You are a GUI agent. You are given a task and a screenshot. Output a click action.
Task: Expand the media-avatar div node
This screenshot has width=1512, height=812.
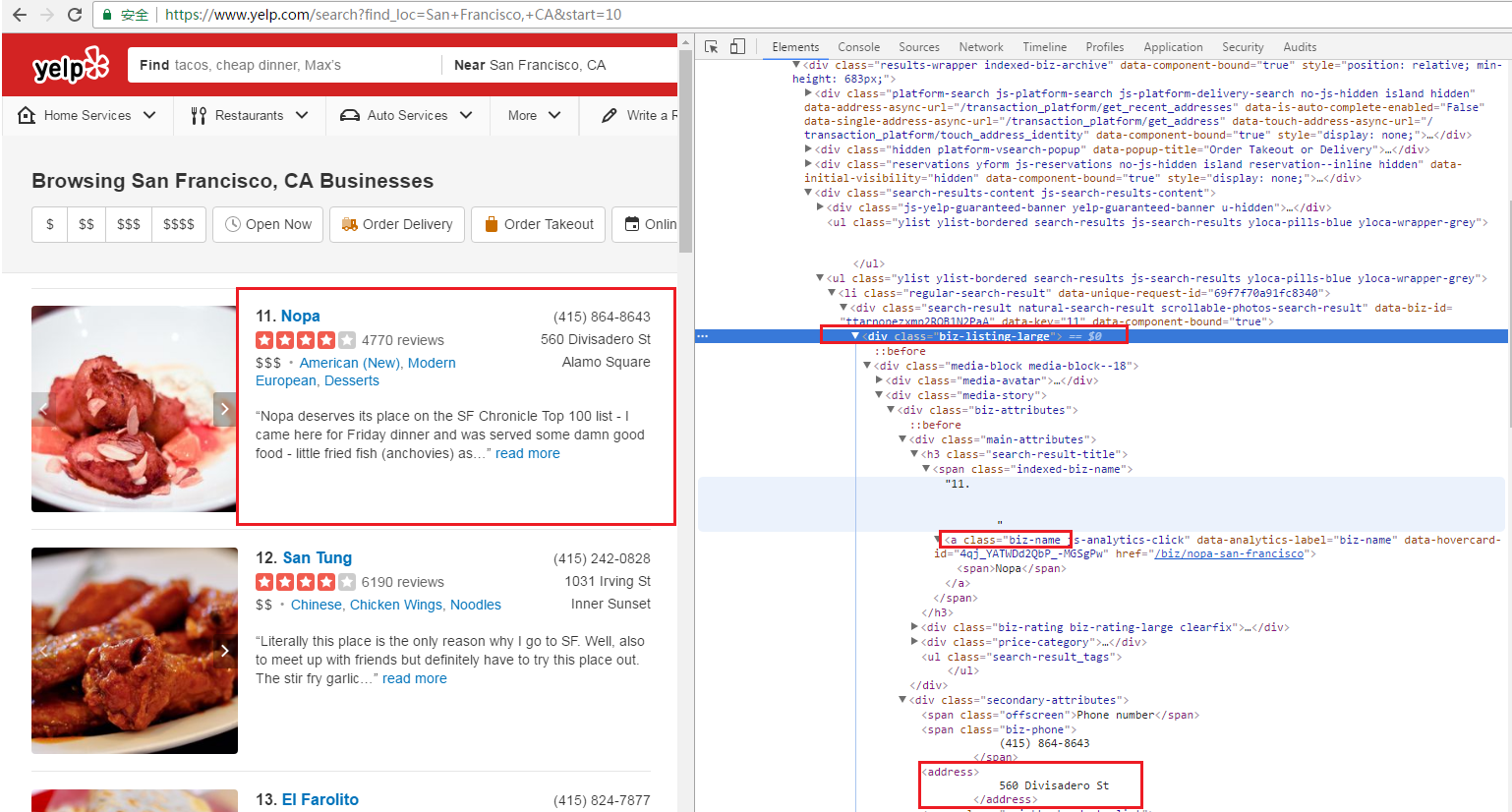[880, 380]
